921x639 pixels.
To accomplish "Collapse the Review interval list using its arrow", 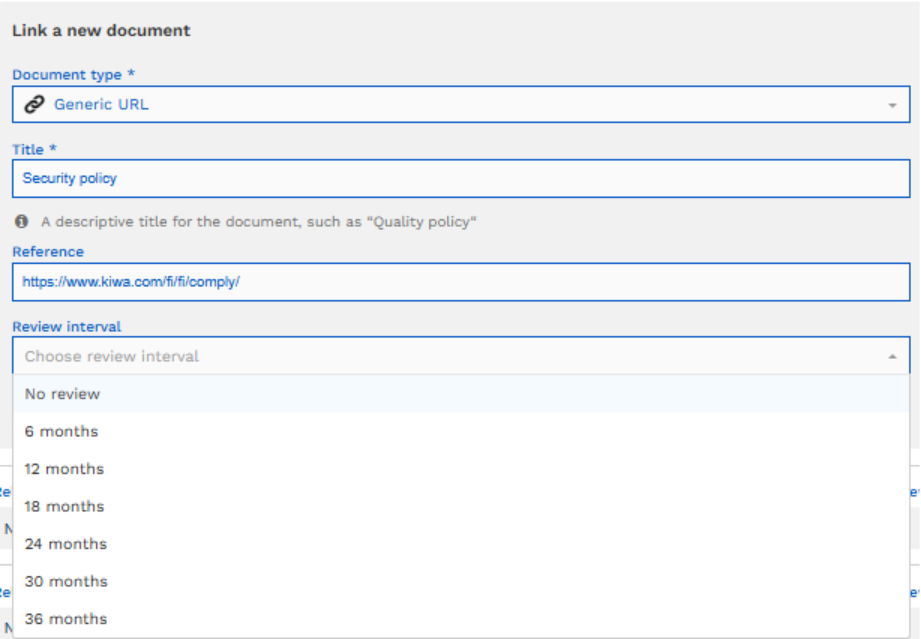I will (892, 356).
